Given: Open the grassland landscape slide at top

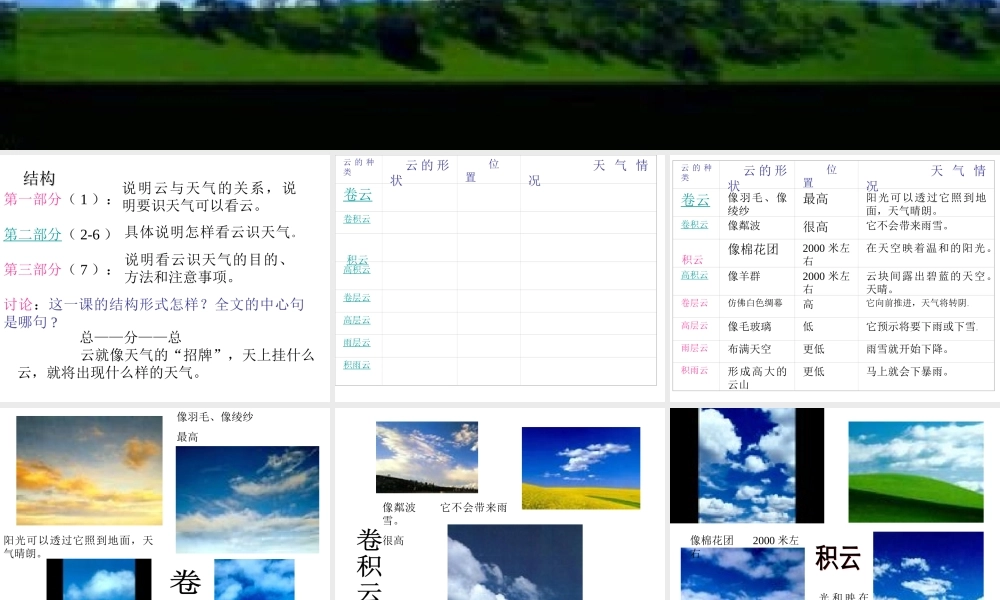Looking at the screenshot, I should tap(500, 75).
